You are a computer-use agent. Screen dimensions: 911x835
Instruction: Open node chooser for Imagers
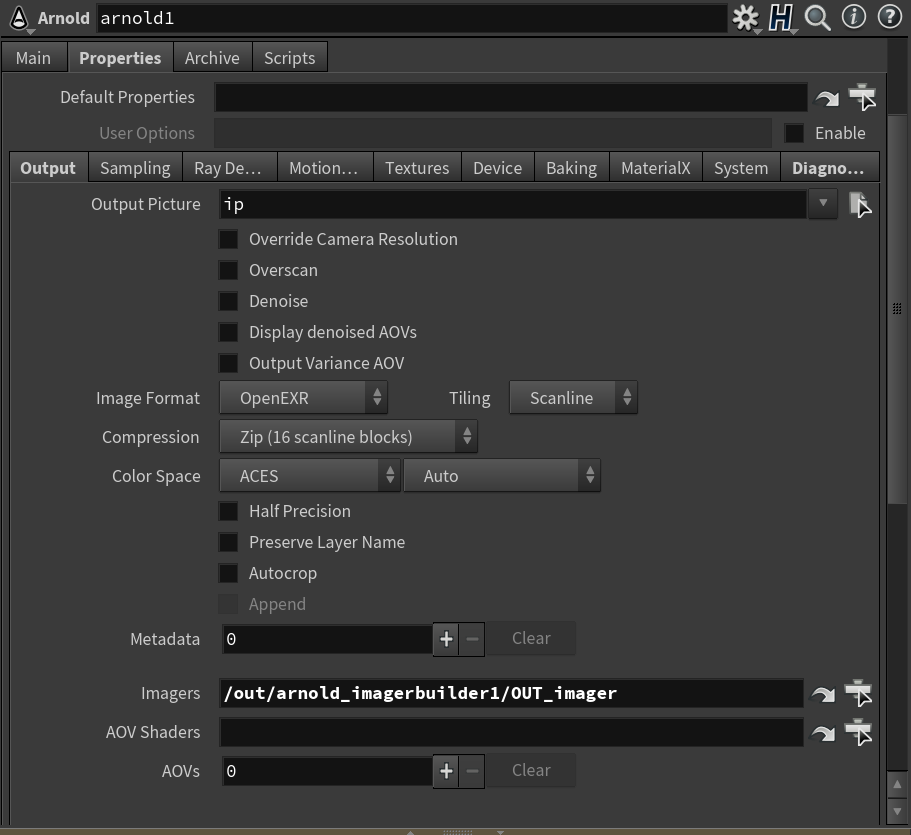click(x=858, y=693)
